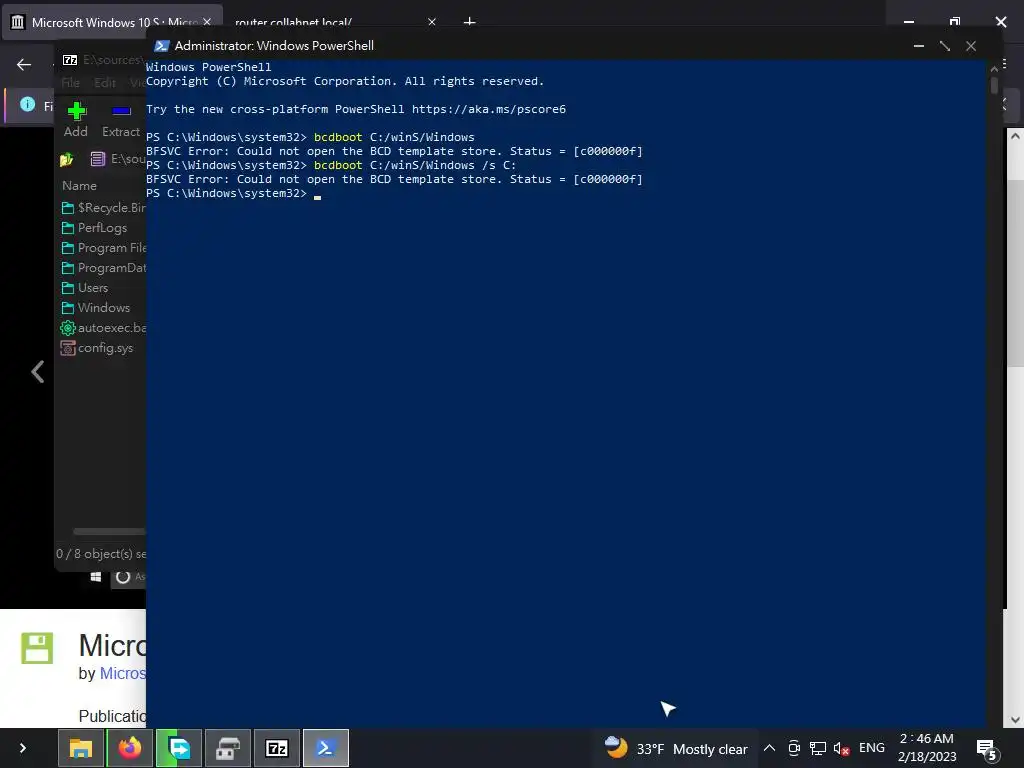Open the clock showing 2:46 AM
The image size is (1024, 768).
[x=927, y=748]
